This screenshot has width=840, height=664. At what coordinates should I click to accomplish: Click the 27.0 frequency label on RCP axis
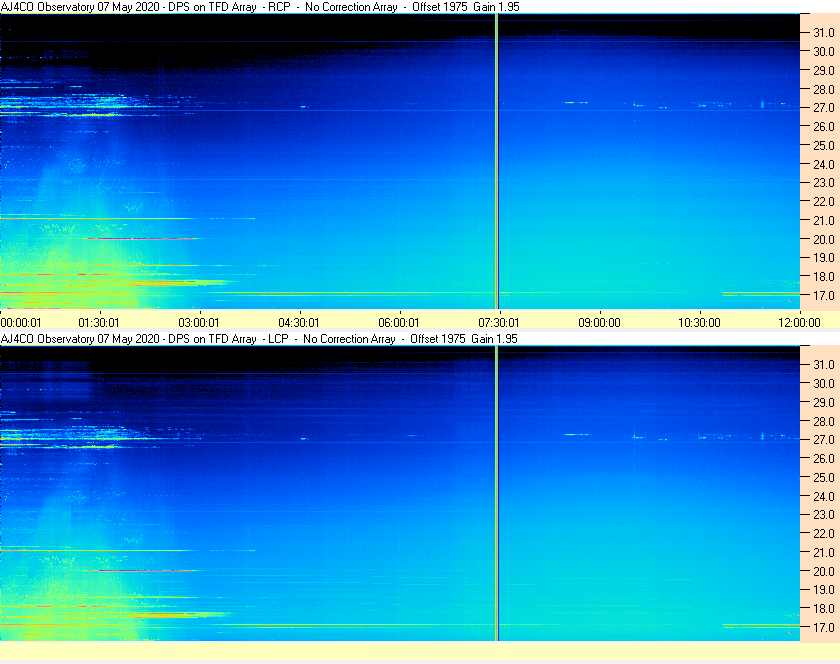(824, 108)
